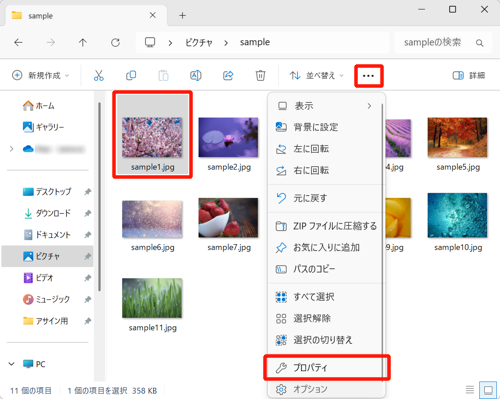Screen dimensions: 500x399
Task: Select sample5.jpg autumn thumbnail
Action: 457,137
